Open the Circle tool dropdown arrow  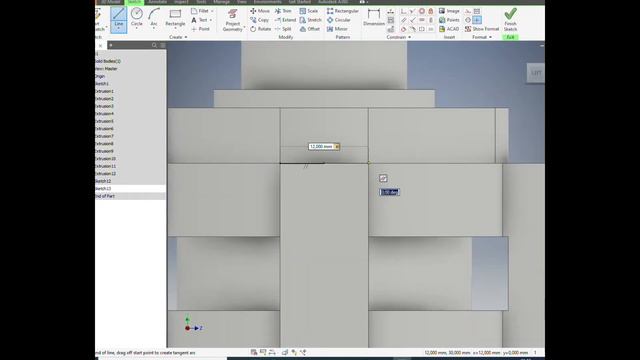coord(137,28)
